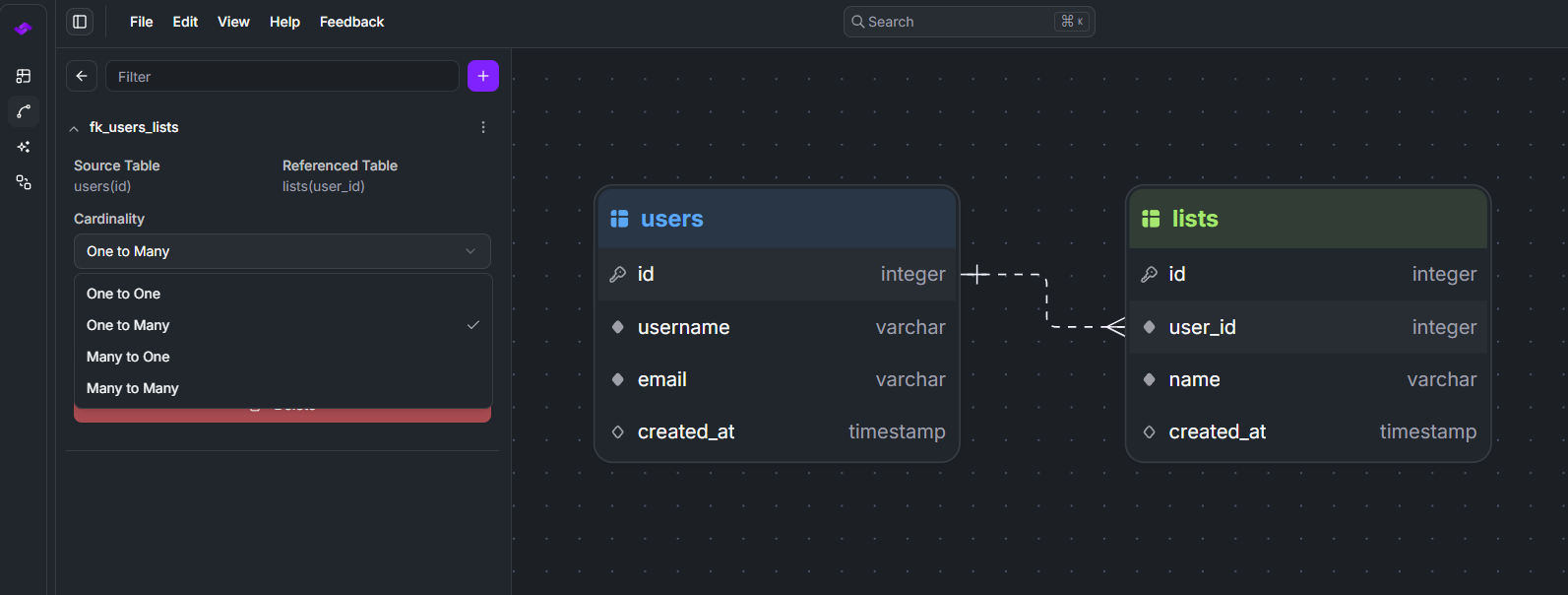
Task: Open the Tables section in sidebar
Action: [x=24, y=76]
